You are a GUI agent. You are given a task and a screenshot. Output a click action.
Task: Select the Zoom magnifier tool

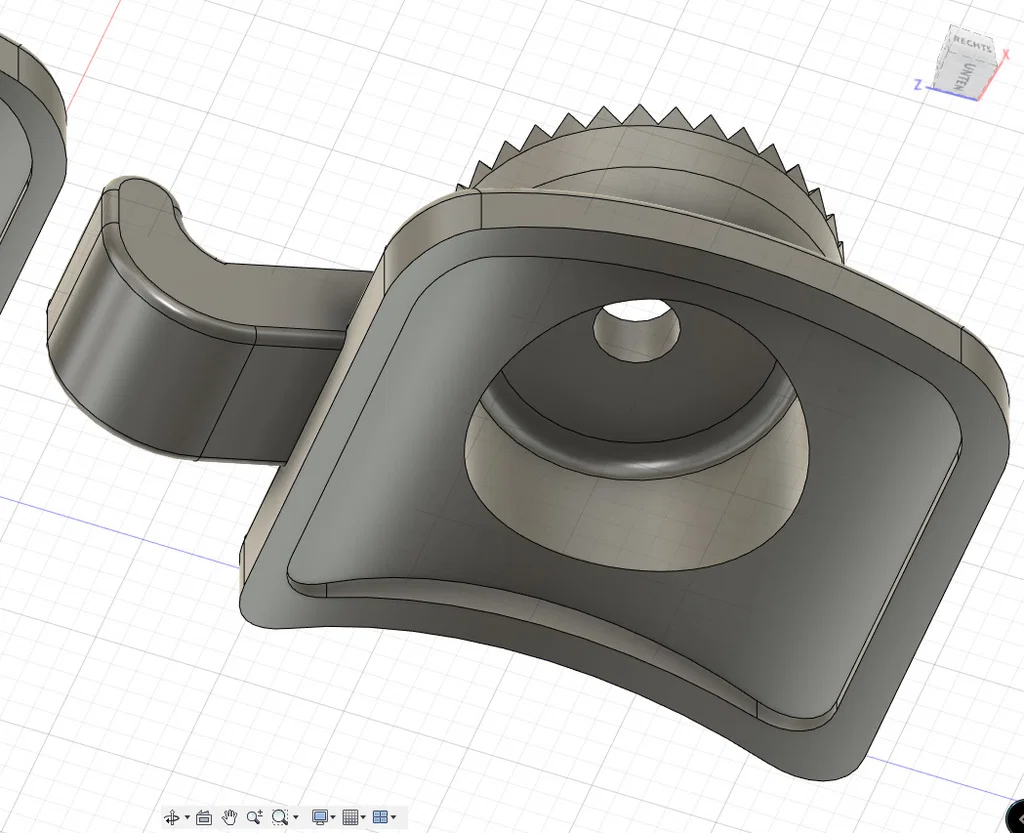(x=255, y=817)
